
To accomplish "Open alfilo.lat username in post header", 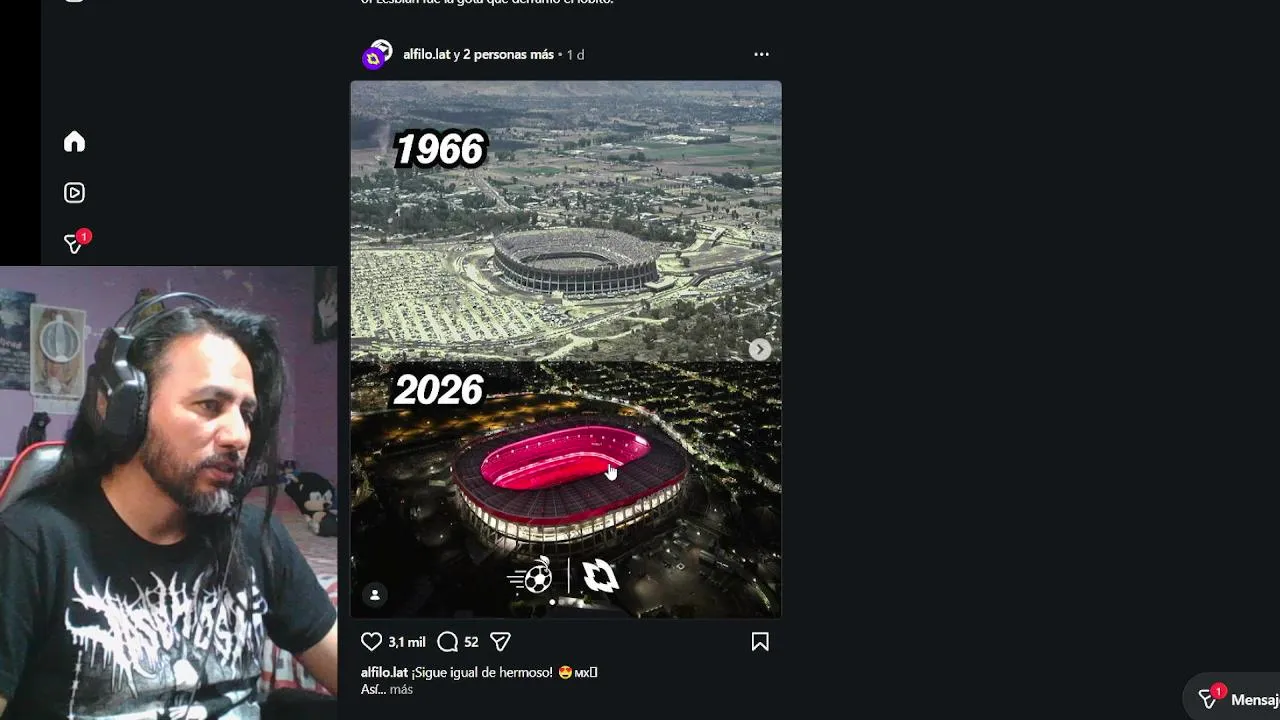I will click(426, 55).
